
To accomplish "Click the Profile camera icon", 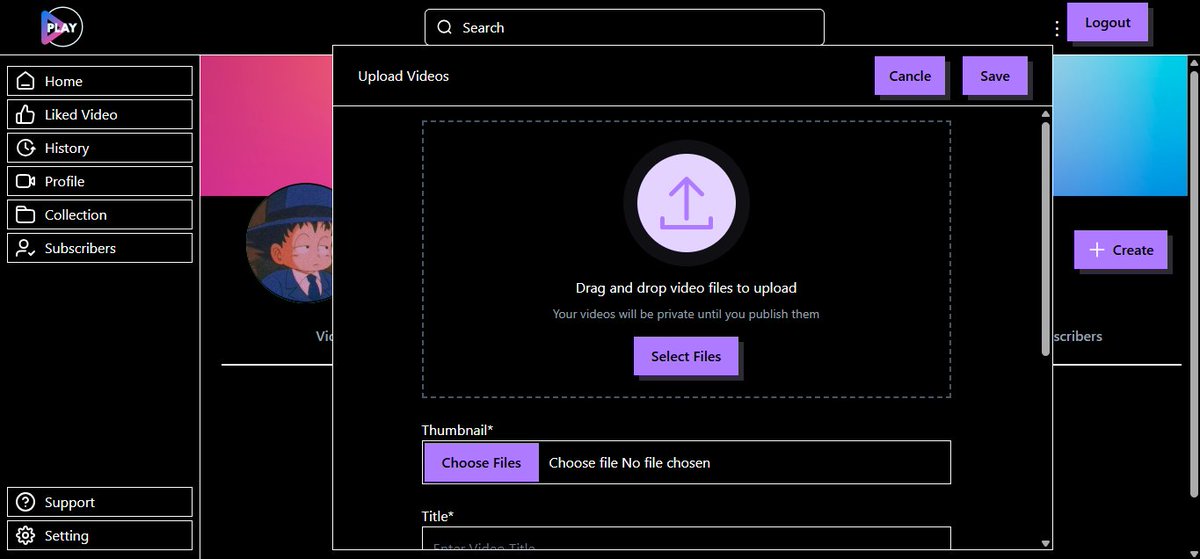I will pyautogui.click(x=26, y=181).
